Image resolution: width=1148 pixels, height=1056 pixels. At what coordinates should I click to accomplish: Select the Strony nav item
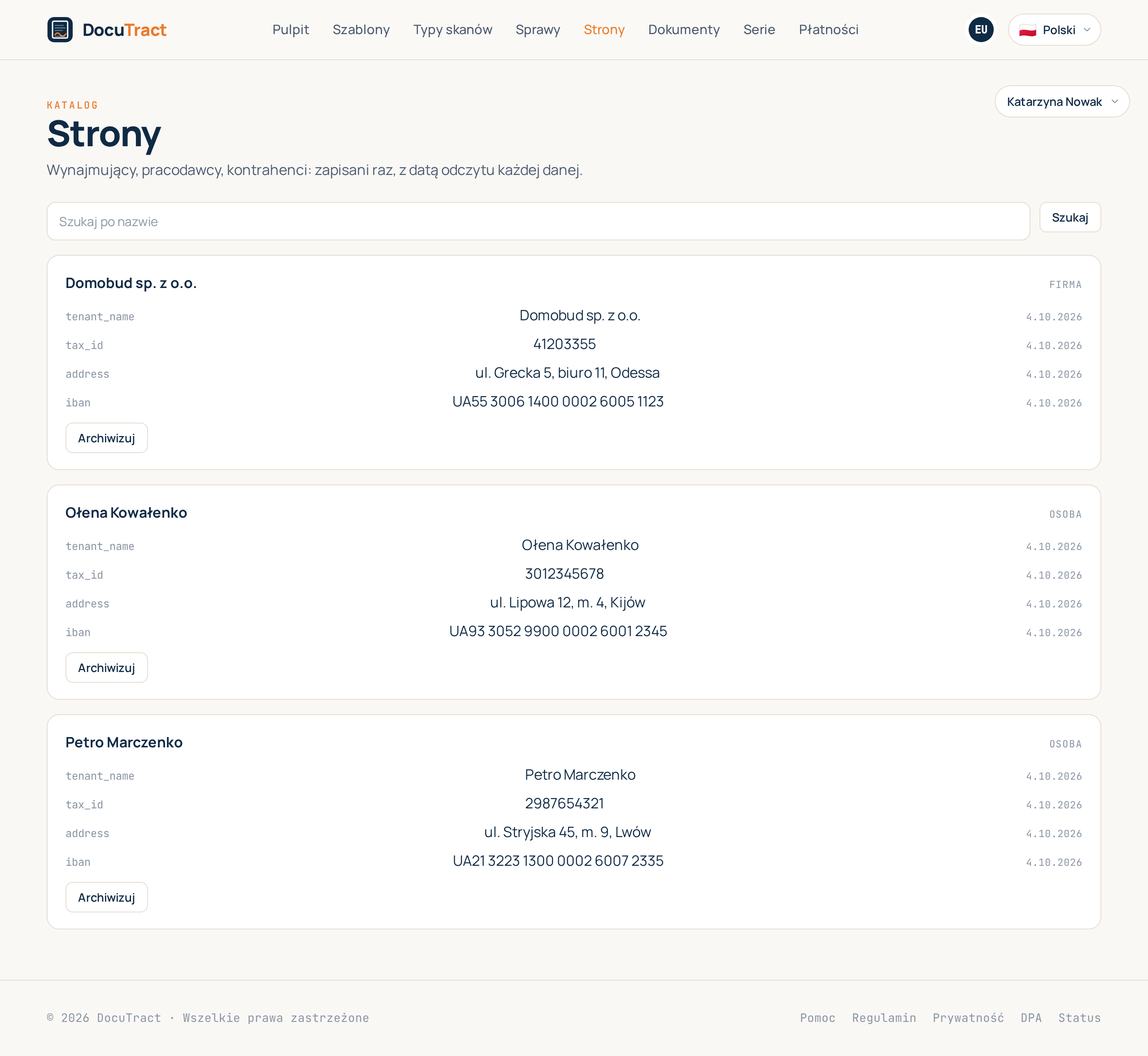coord(604,30)
